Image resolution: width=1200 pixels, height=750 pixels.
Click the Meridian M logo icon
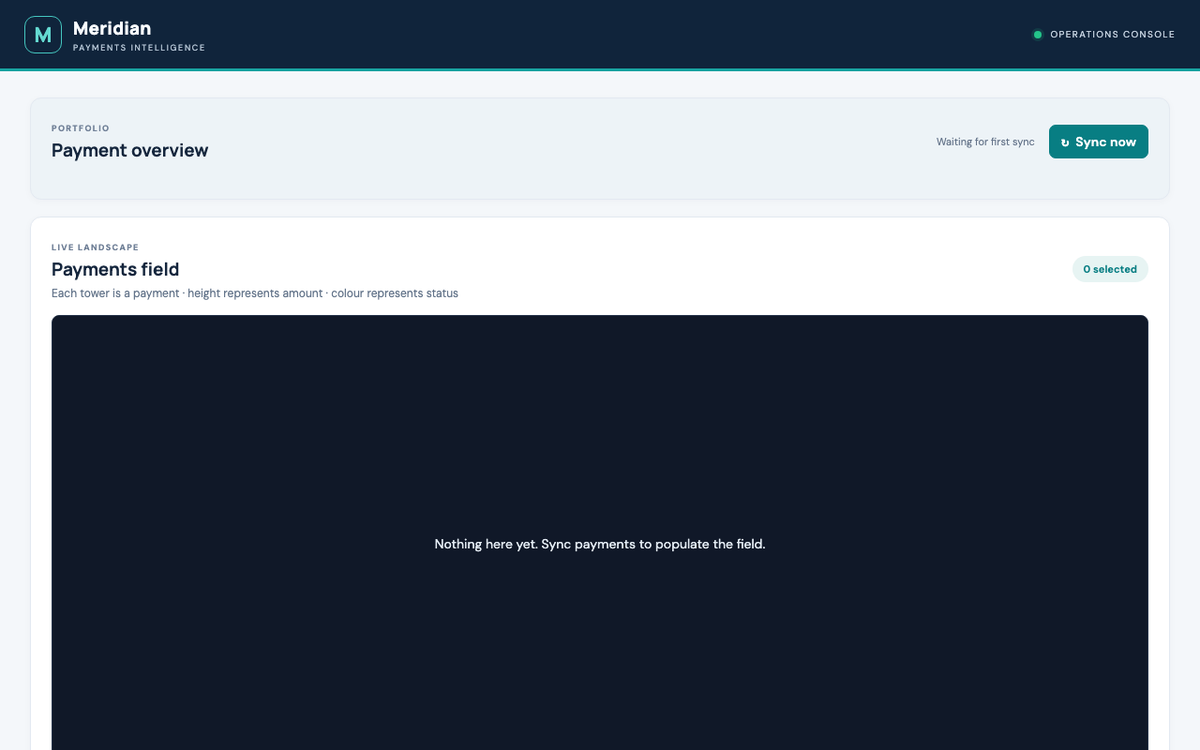(x=43, y=35)
